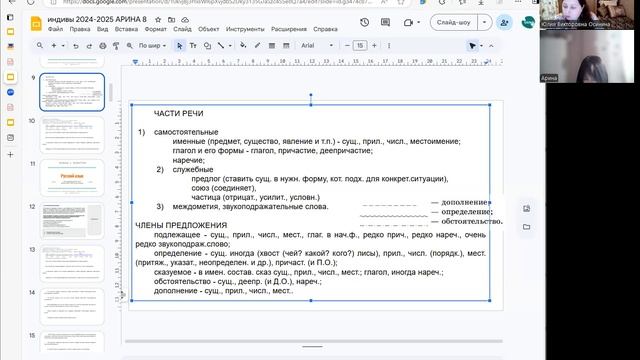Open the Arial font dropdown
Viewport: 640px width, 360px height.
pyautogui.click(x=317, y=46)
